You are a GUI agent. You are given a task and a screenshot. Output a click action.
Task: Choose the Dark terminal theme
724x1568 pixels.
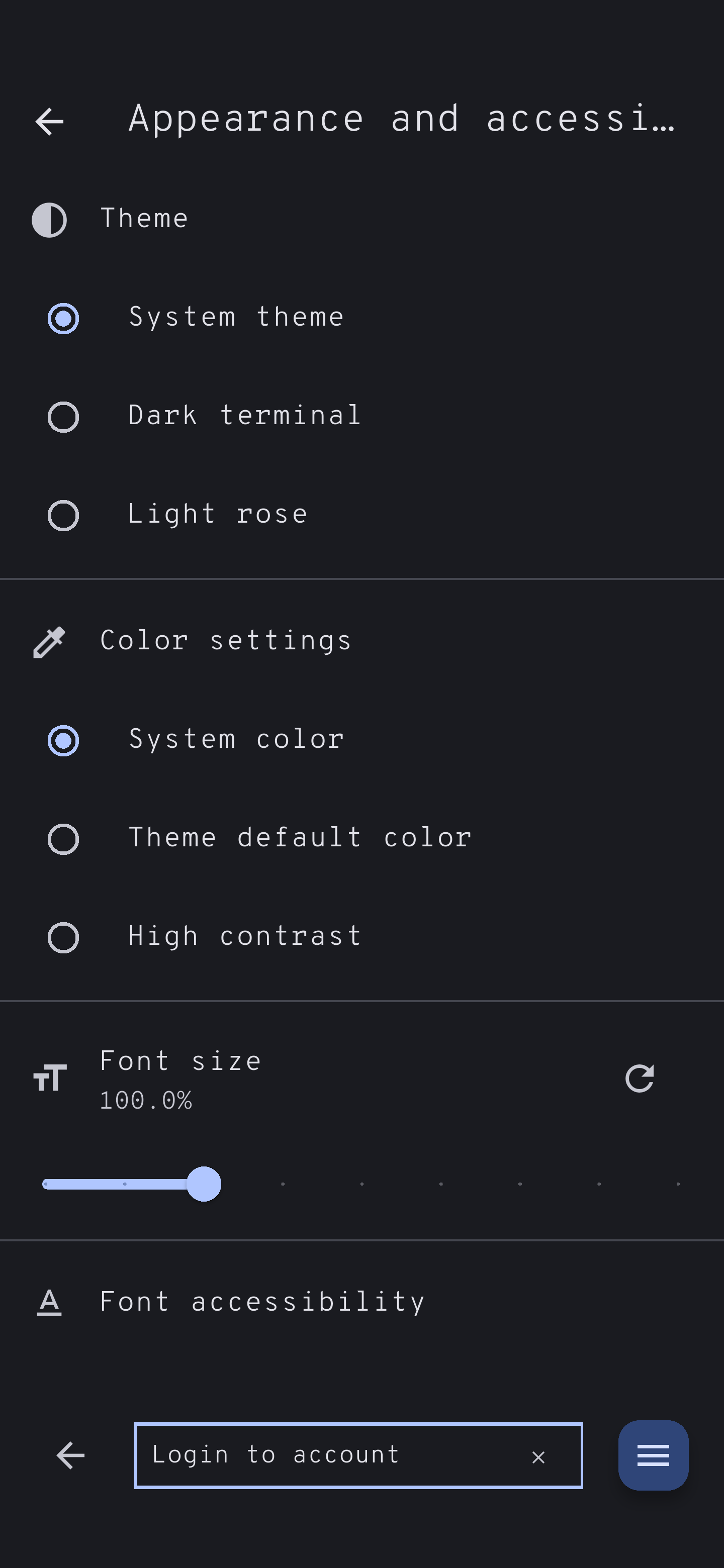point(63,417)
